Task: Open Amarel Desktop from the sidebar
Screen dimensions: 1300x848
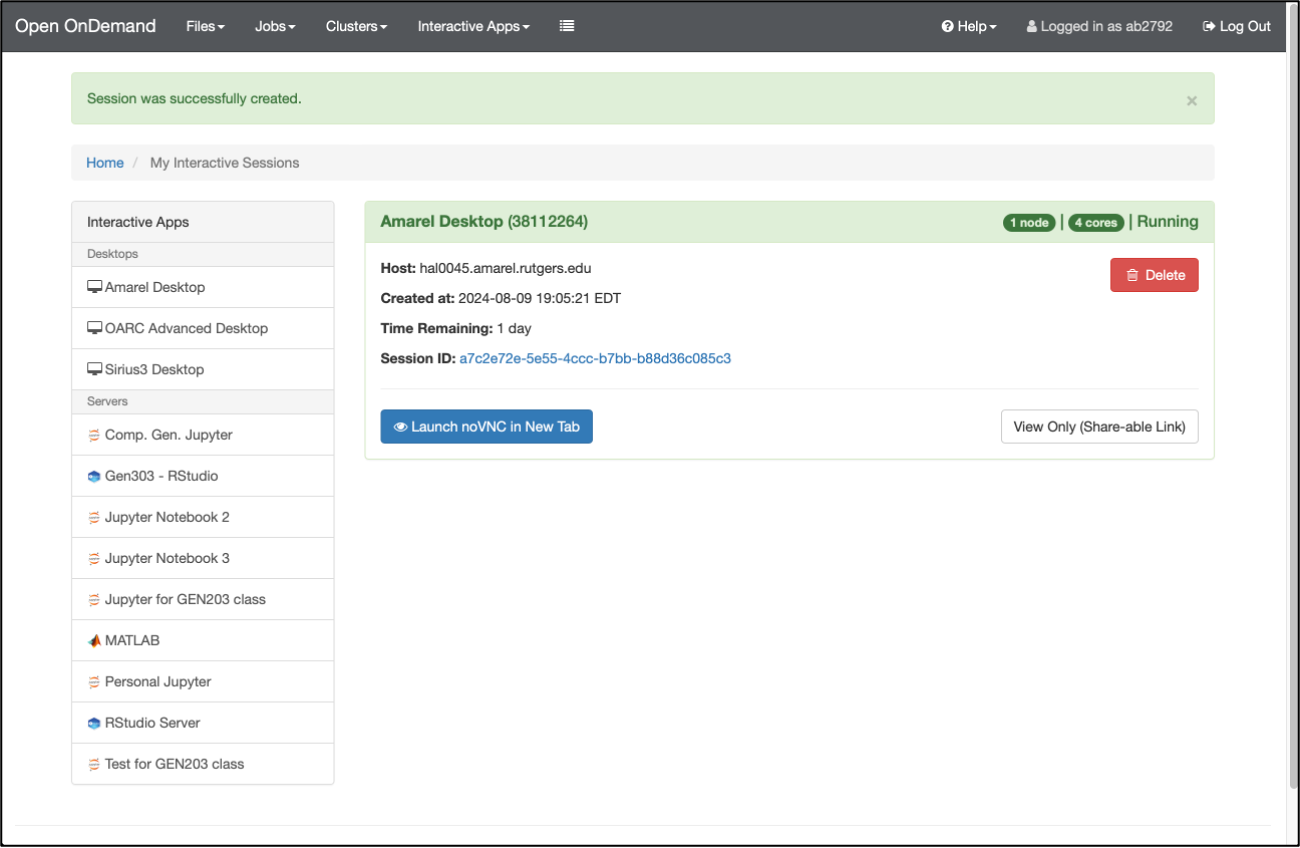Action: (x=154, y=287)
